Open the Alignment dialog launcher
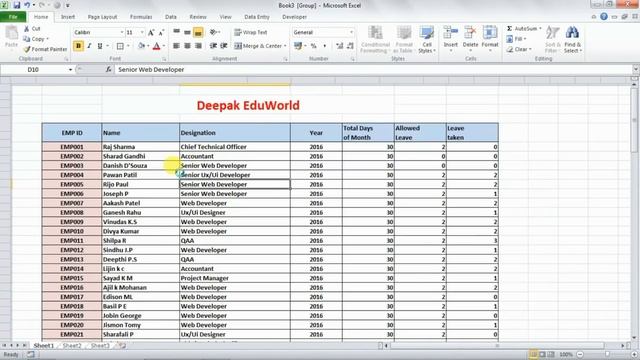 [x=285, y=59]
